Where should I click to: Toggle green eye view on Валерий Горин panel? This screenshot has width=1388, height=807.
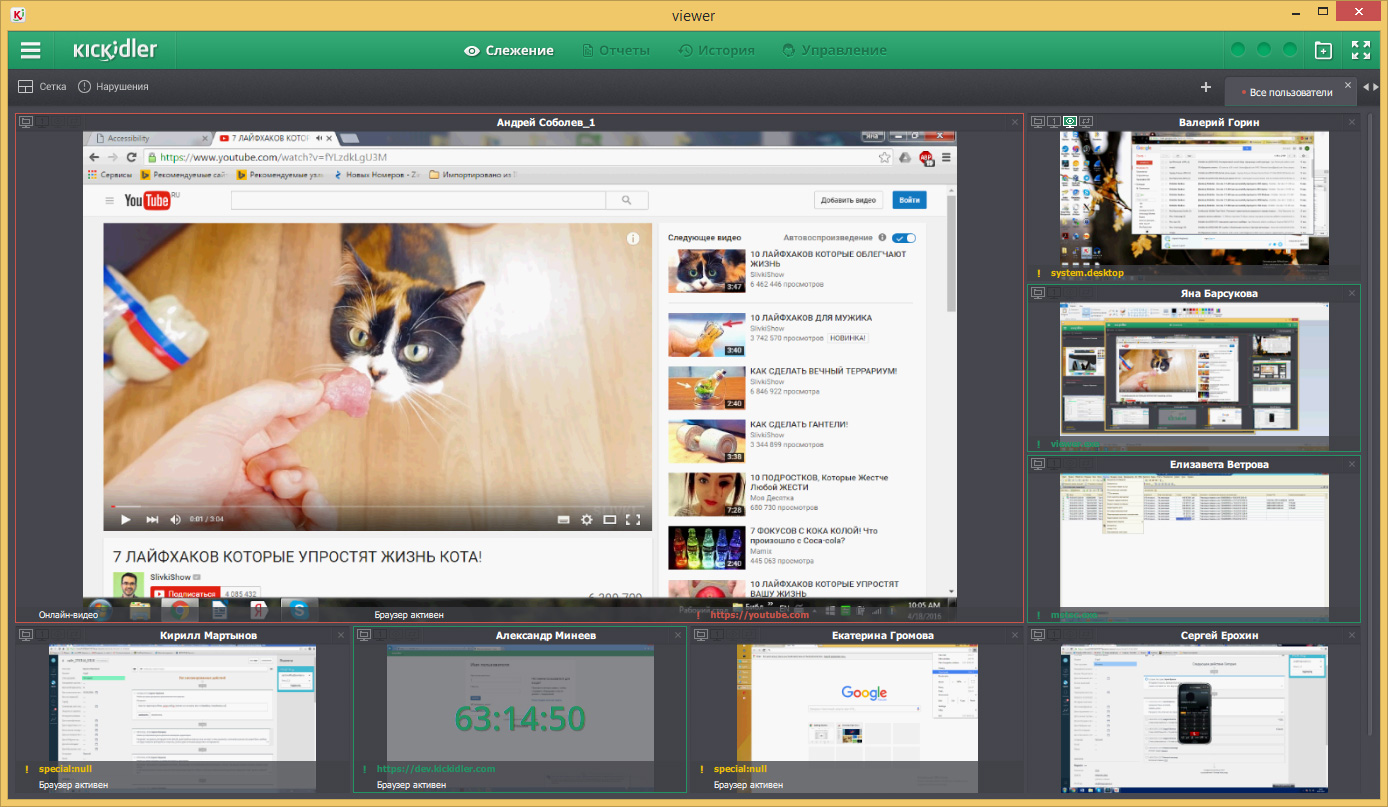[1070, 122]
